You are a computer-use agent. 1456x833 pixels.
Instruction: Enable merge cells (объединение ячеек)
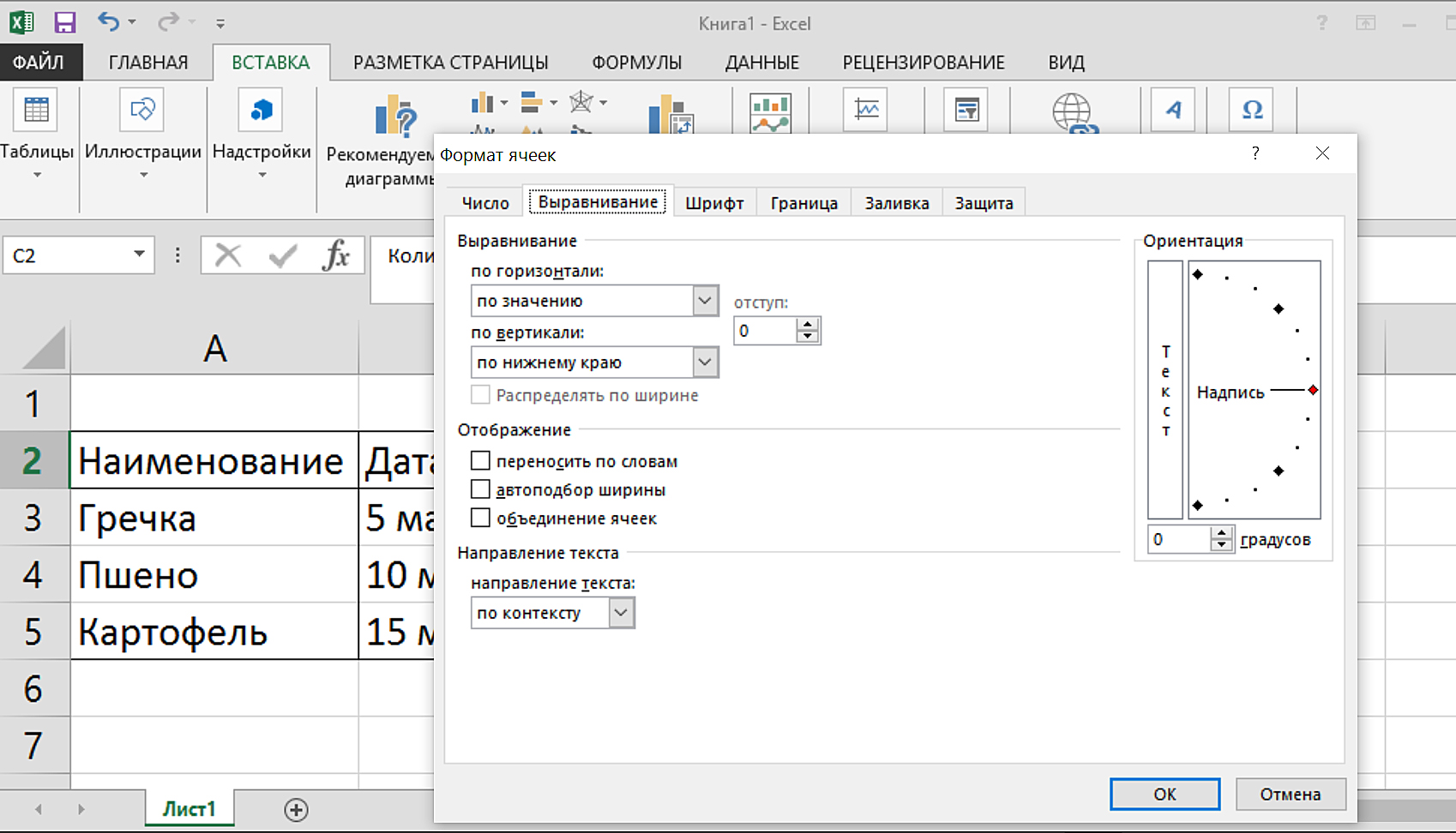pos(480,518)
